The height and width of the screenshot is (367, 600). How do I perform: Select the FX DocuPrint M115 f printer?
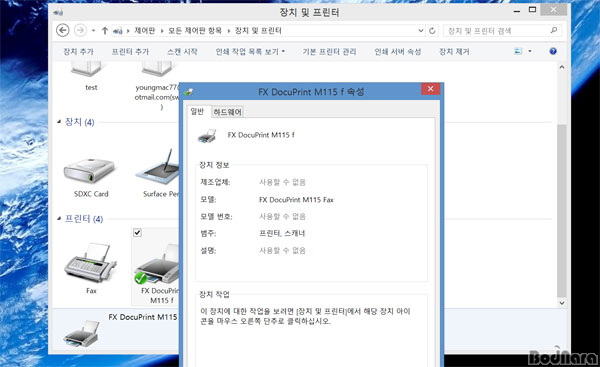click(x=156, y=268)
